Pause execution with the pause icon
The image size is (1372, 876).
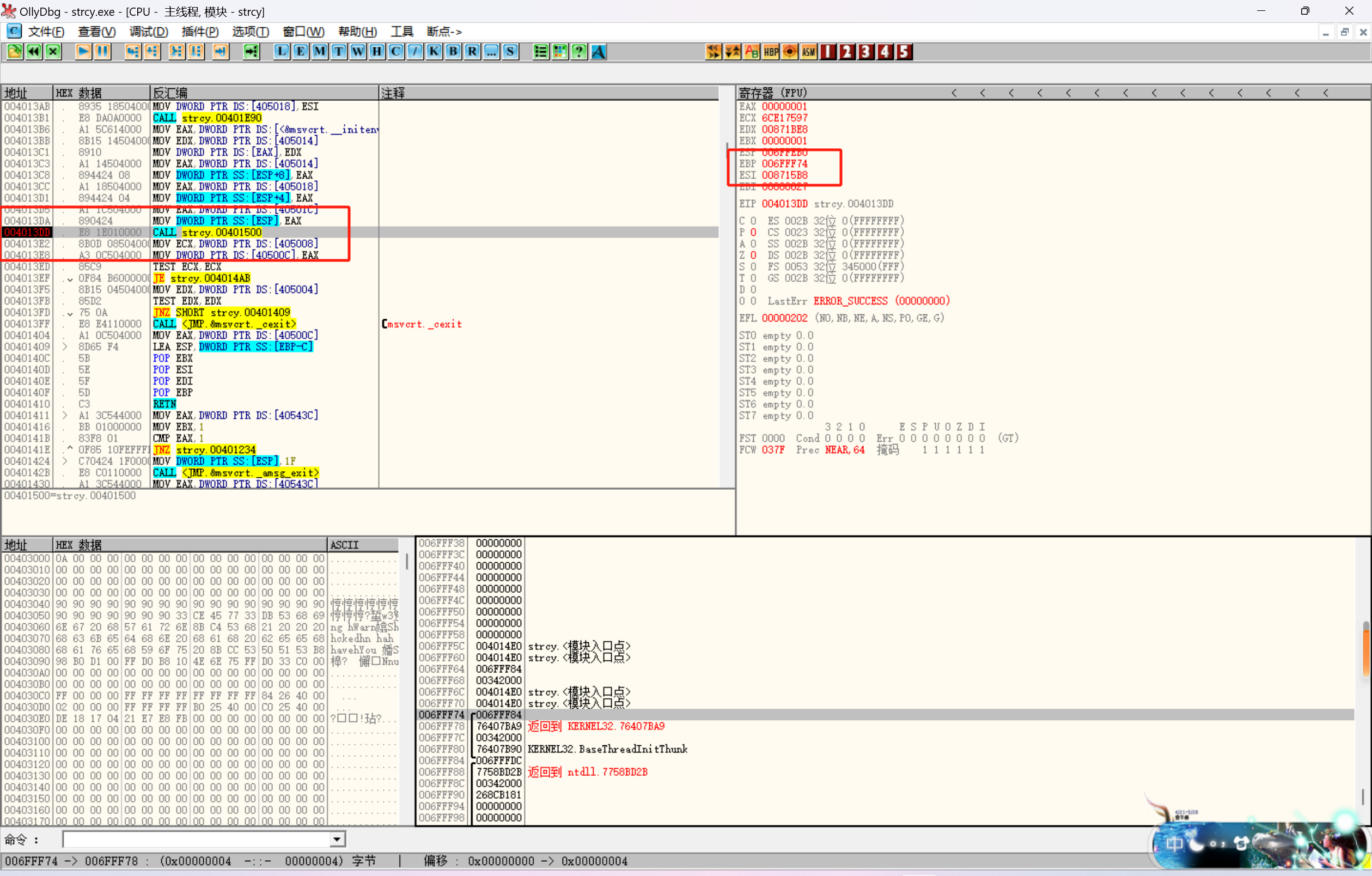[x=102, y=52]
